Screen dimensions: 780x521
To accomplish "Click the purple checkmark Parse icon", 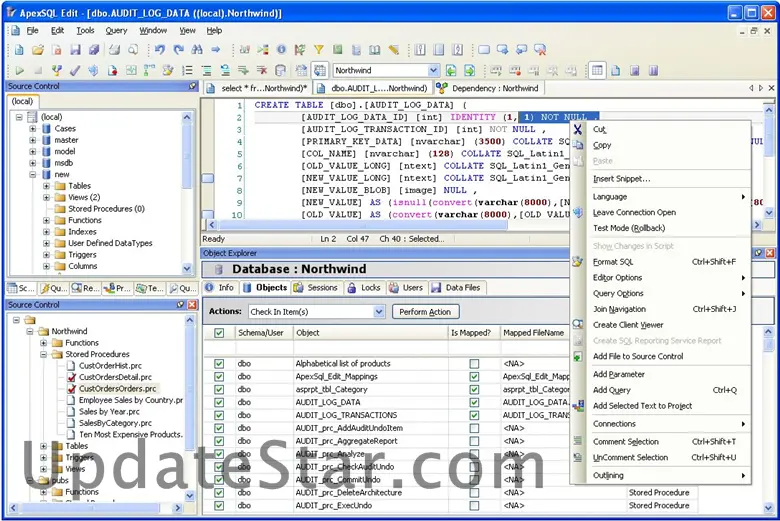I will click(x=75, y=71).
